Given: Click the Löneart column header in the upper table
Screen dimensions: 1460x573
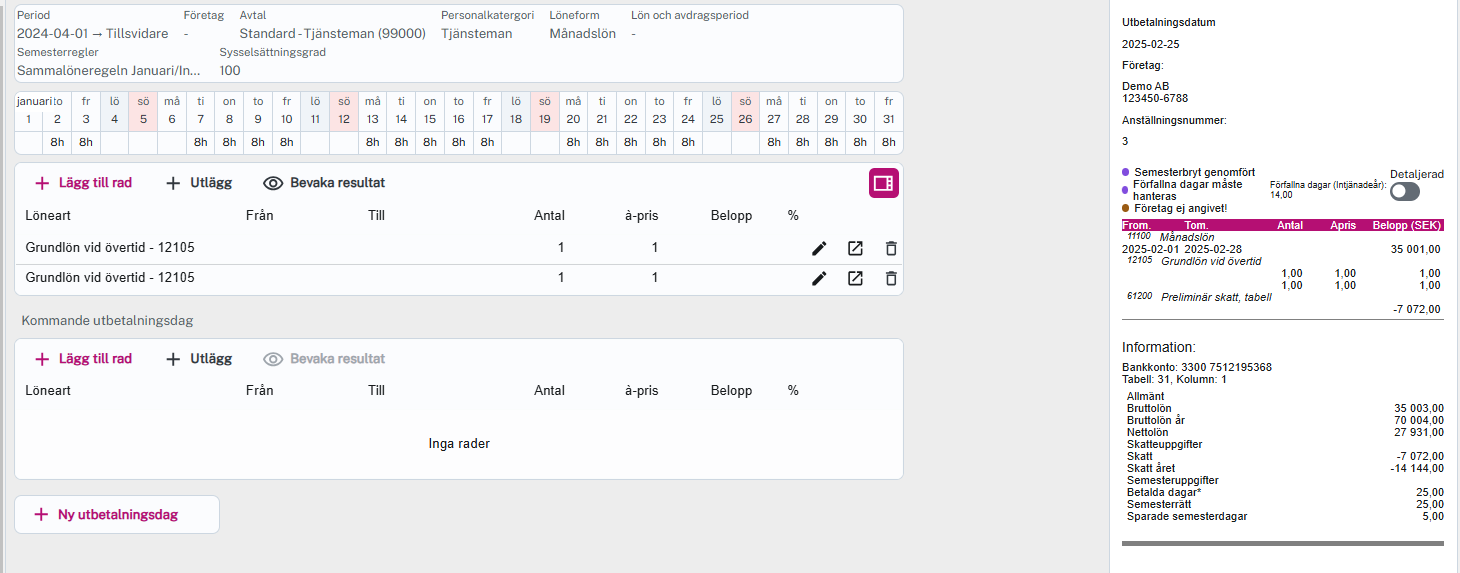Looking at the screenshot, I should click(x=48, y=215).
